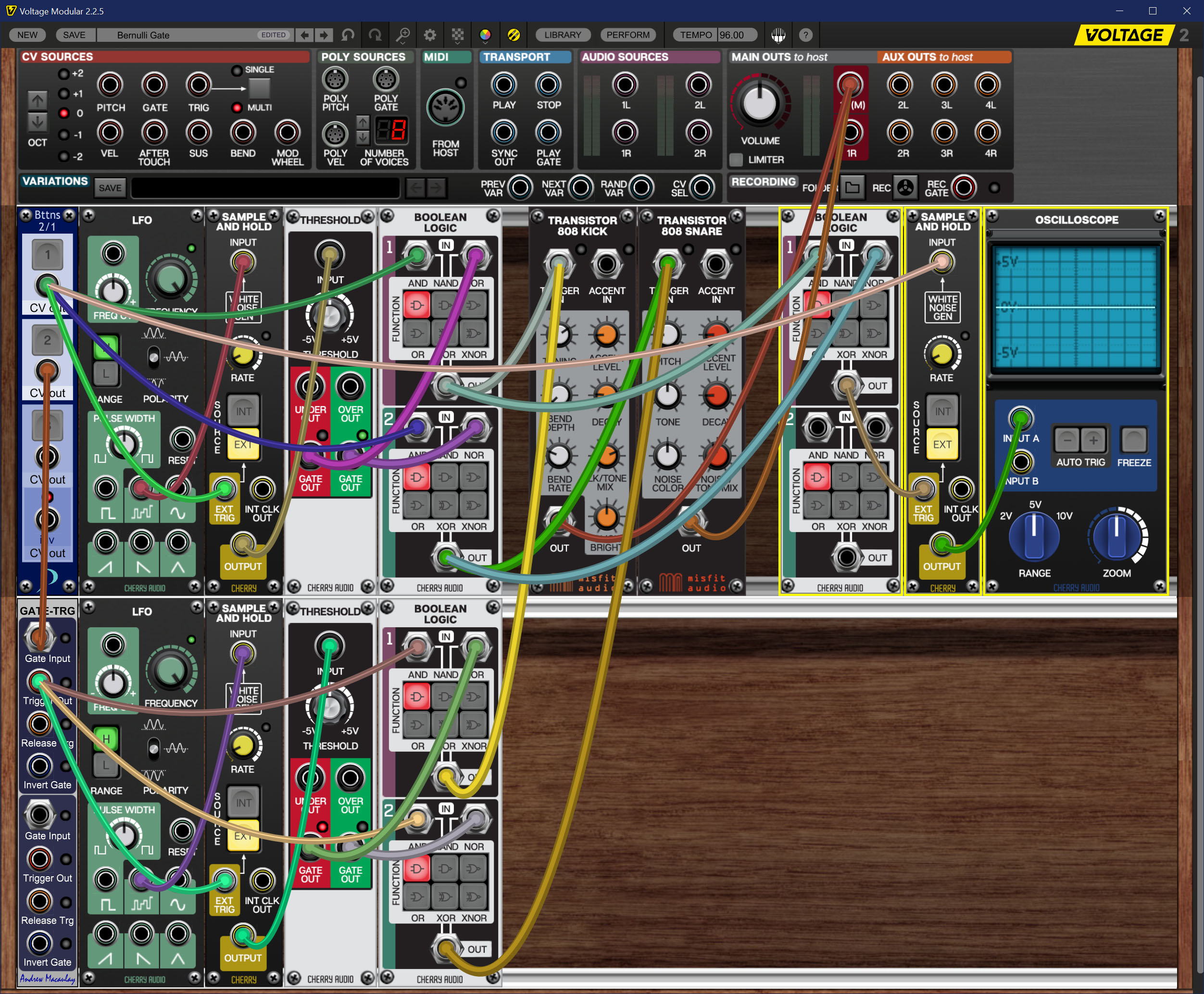Screen dimensions: 1204x994
Task: Click the MIDI FROM HOST connector
Action: pos(445,108)
